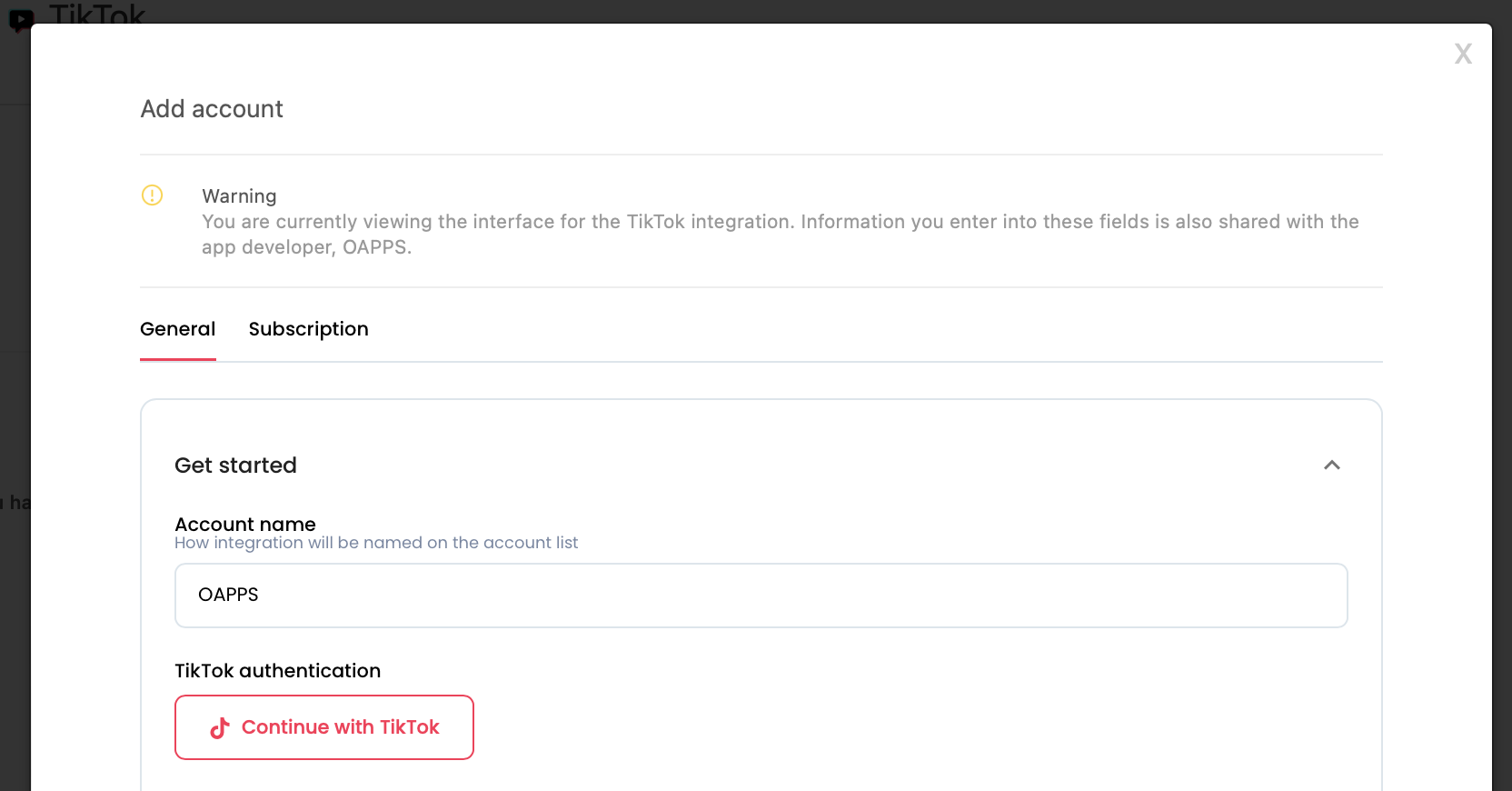
Task: Click the warning message about app developer OAPPS
Action: [781, 235]
